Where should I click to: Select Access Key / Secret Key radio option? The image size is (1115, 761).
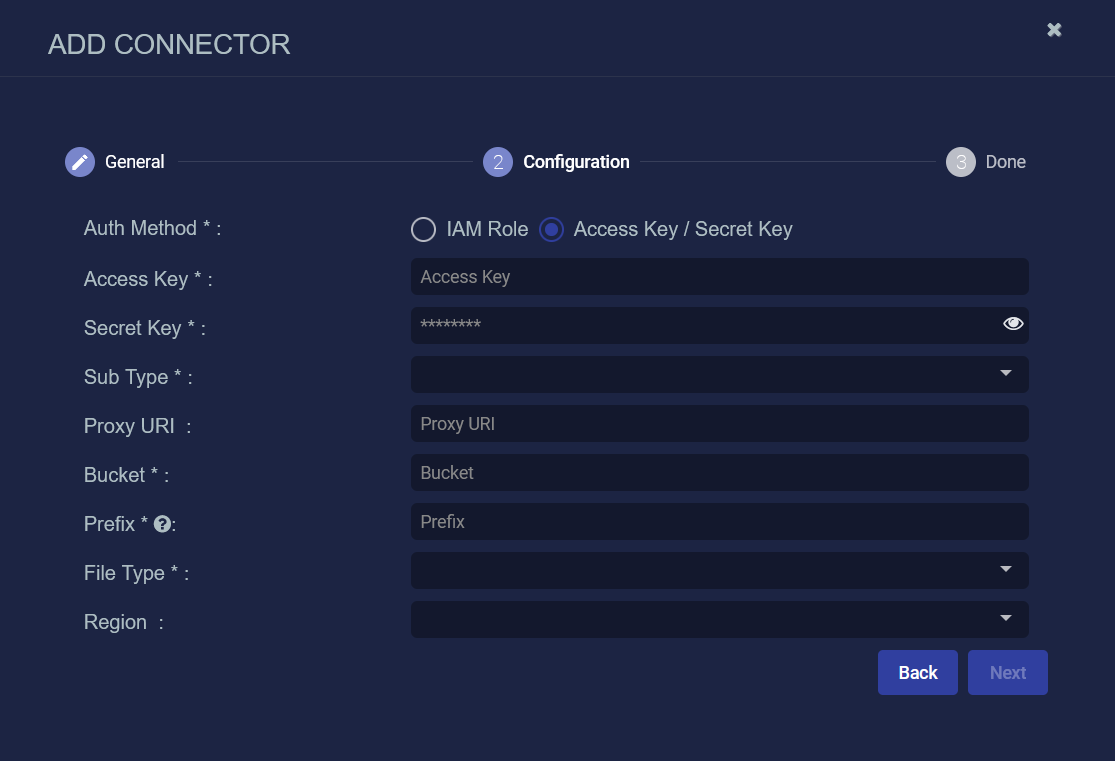pyautogui.click(x=551, y=229)
